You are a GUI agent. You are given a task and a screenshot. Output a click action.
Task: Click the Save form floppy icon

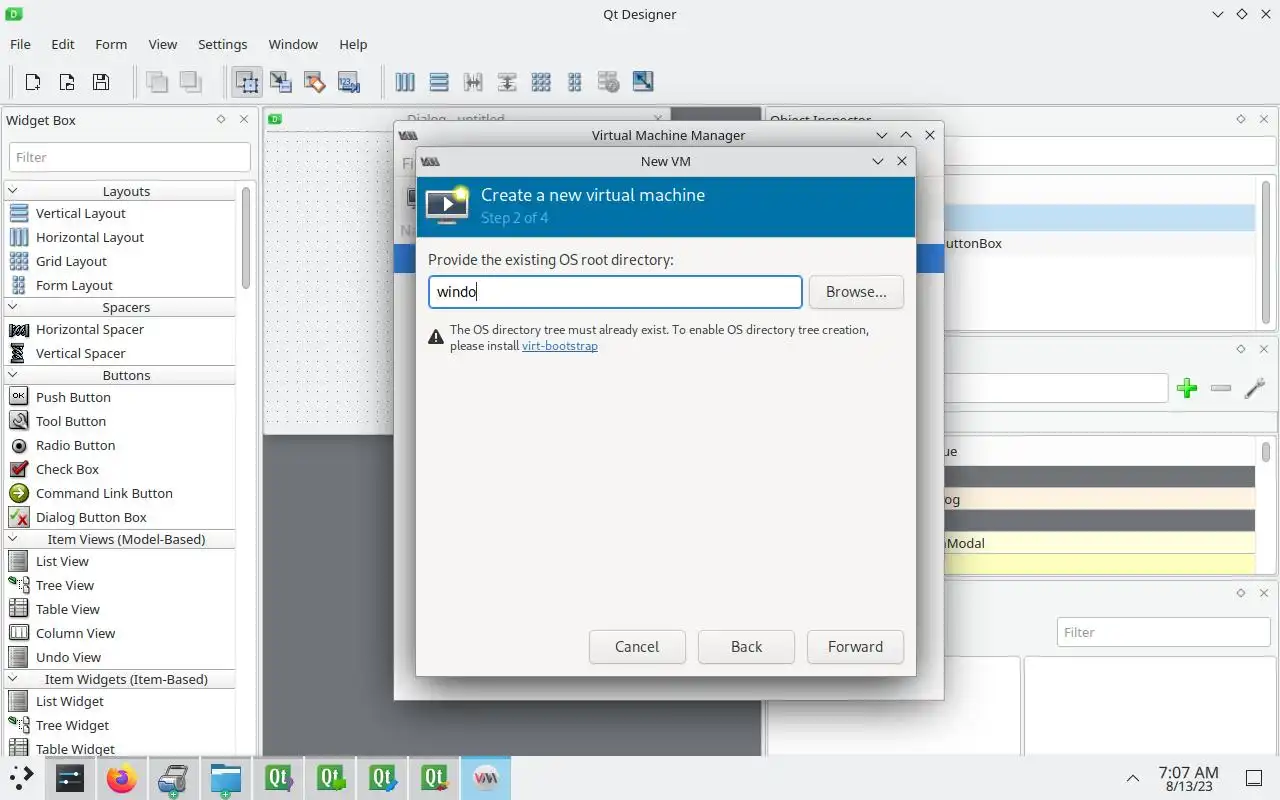tap(101, 82)
